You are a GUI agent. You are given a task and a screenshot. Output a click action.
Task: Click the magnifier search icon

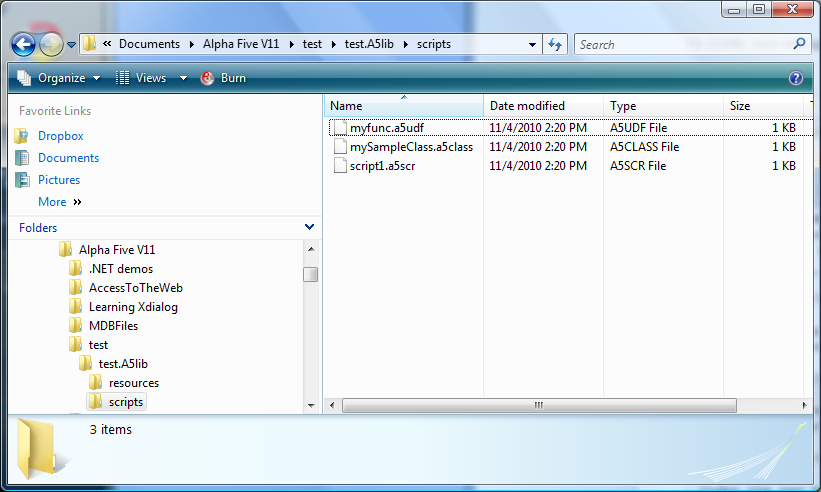(x=799, y=44)
